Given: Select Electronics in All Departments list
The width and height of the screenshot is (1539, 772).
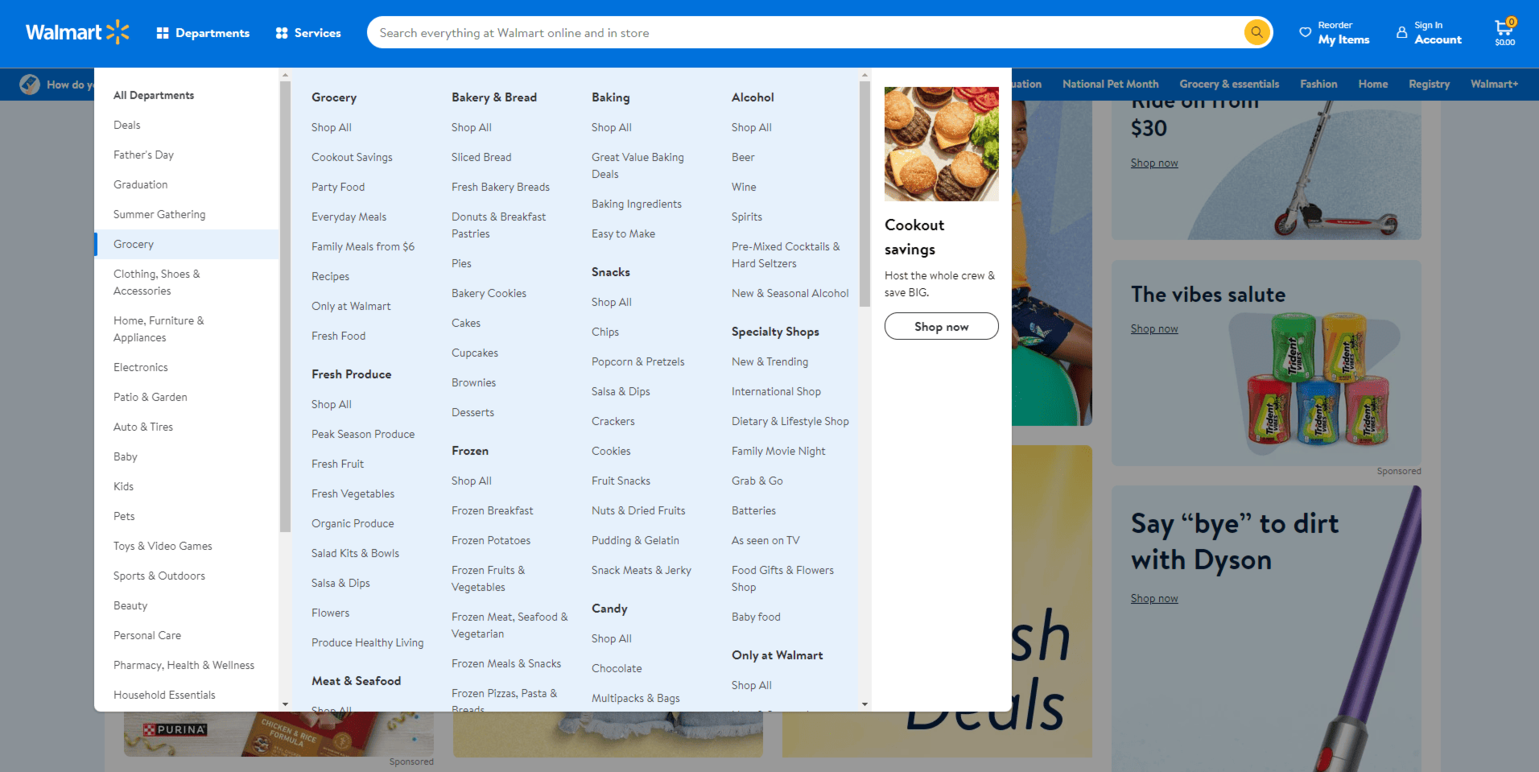Looking at the screenshot, I should [140, 367].
